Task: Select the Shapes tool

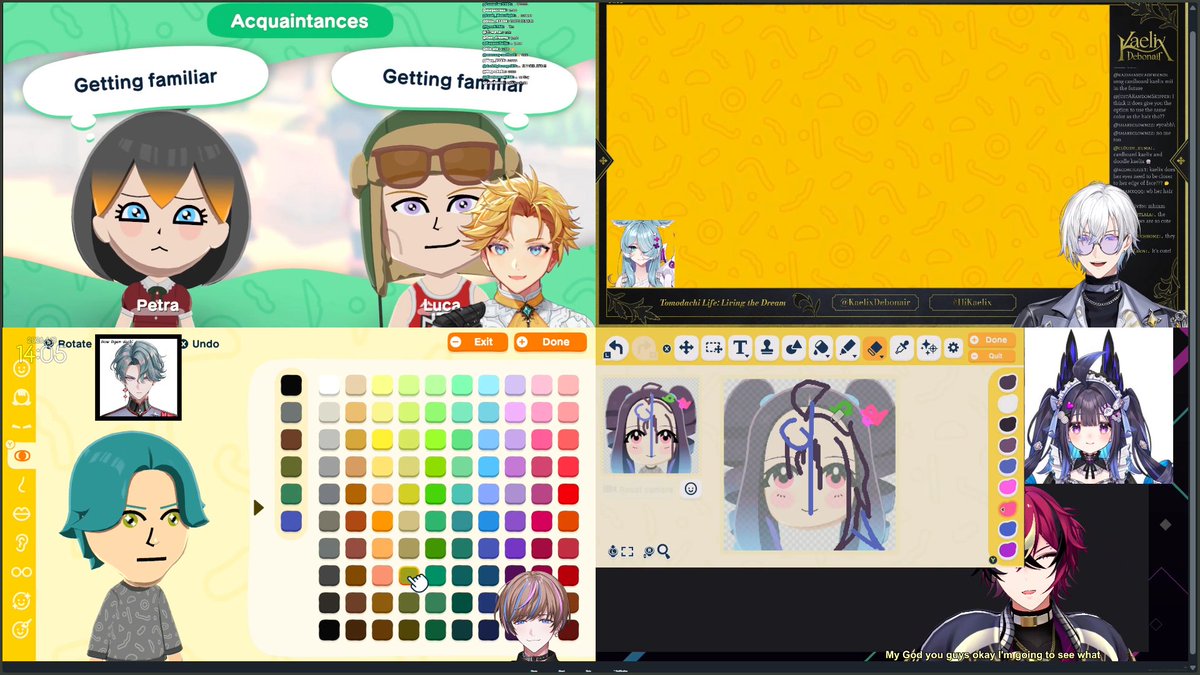Action: tap(794, 348)
